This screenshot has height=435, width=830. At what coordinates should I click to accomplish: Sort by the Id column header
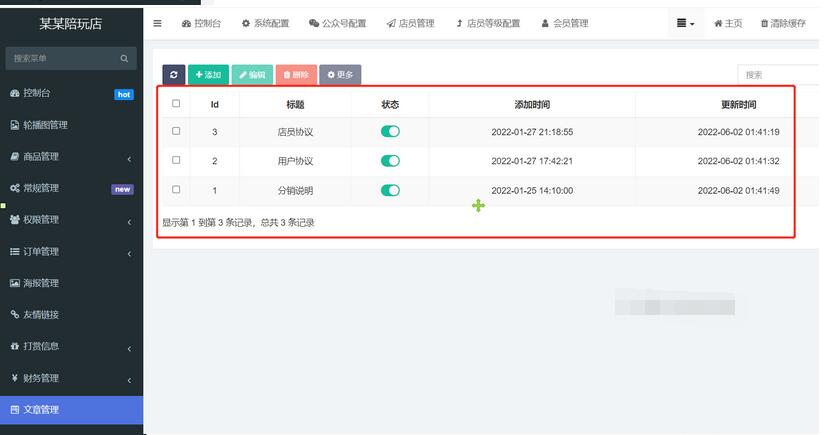pos(214,105)
